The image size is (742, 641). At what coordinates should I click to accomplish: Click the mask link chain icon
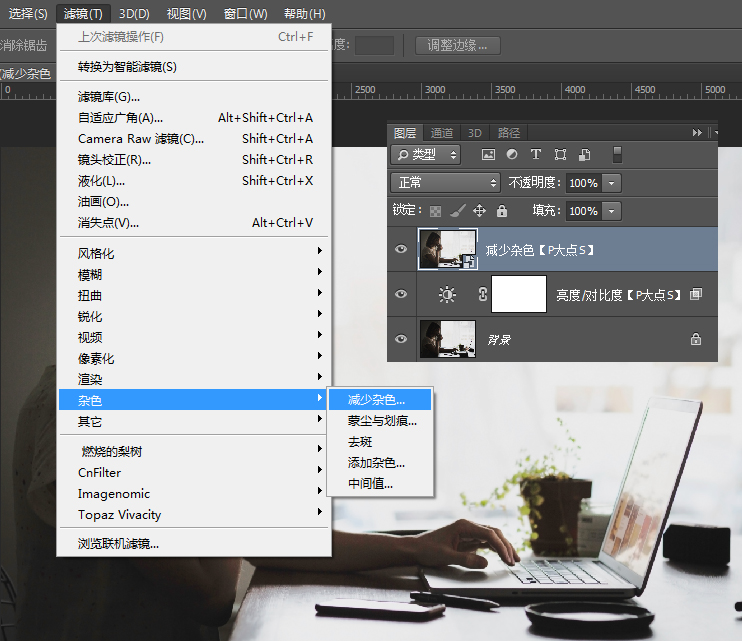tap(482, 294)
